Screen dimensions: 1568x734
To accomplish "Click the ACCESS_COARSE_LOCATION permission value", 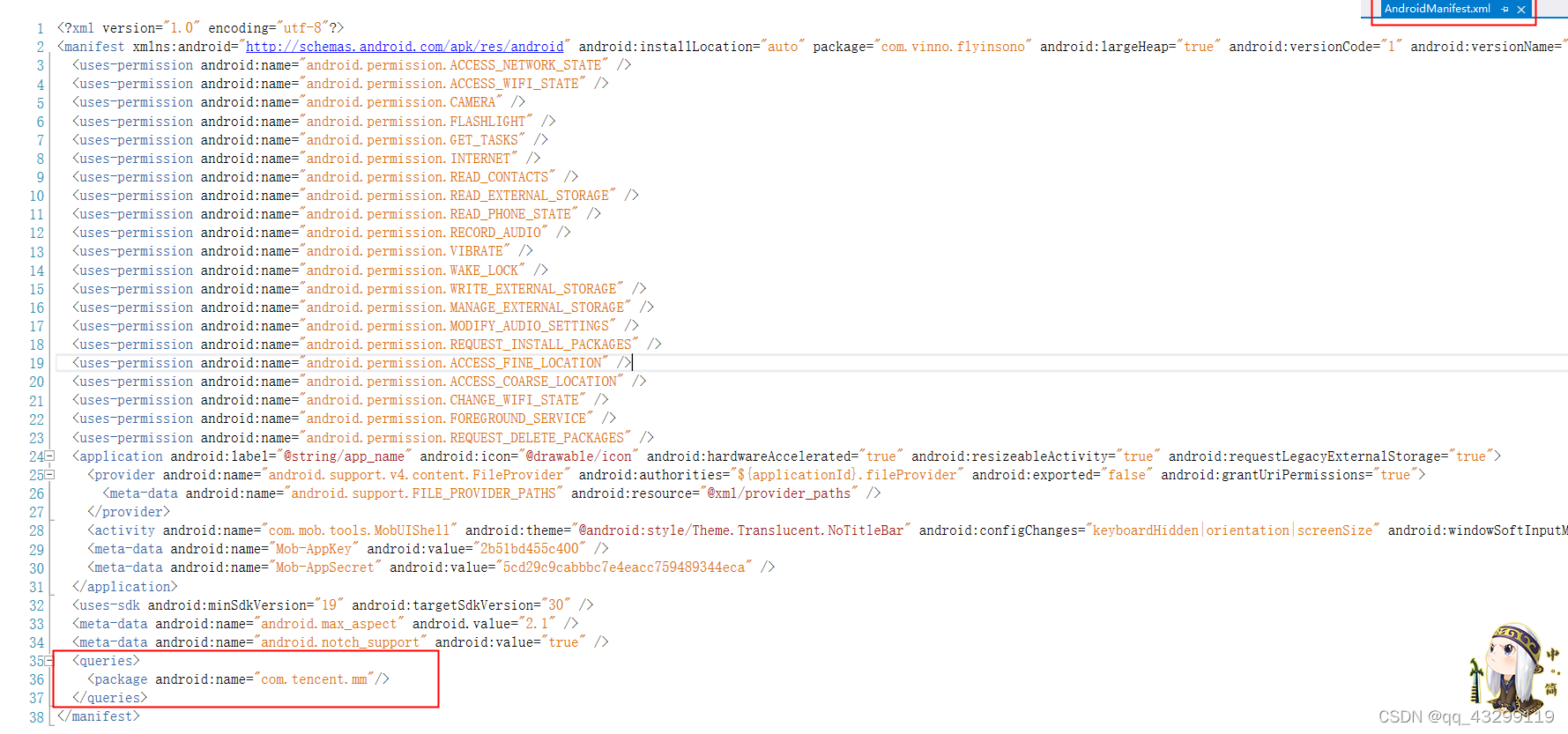I will 462,381.
